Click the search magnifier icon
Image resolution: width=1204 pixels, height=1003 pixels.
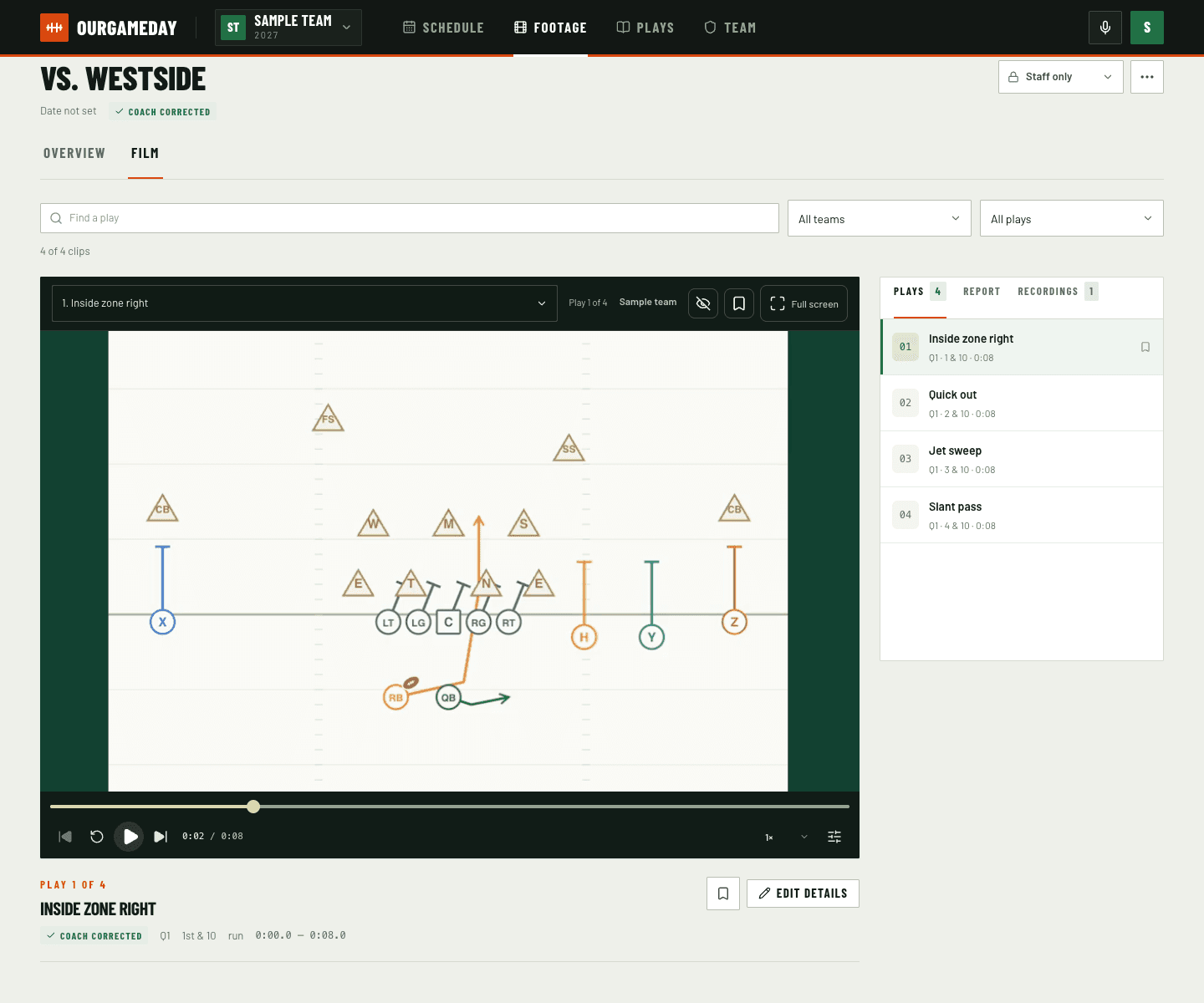coord(56,218)
